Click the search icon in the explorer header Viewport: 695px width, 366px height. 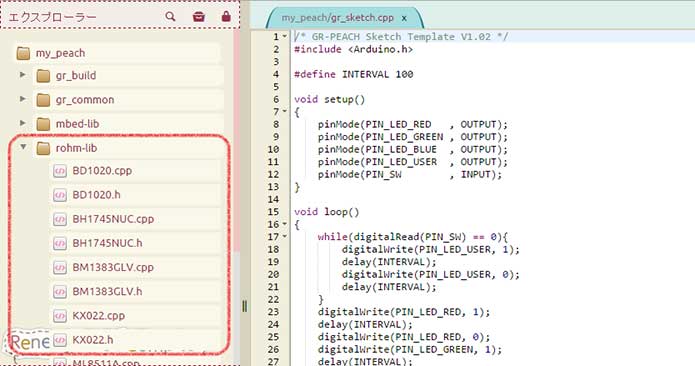click(170, 17)
